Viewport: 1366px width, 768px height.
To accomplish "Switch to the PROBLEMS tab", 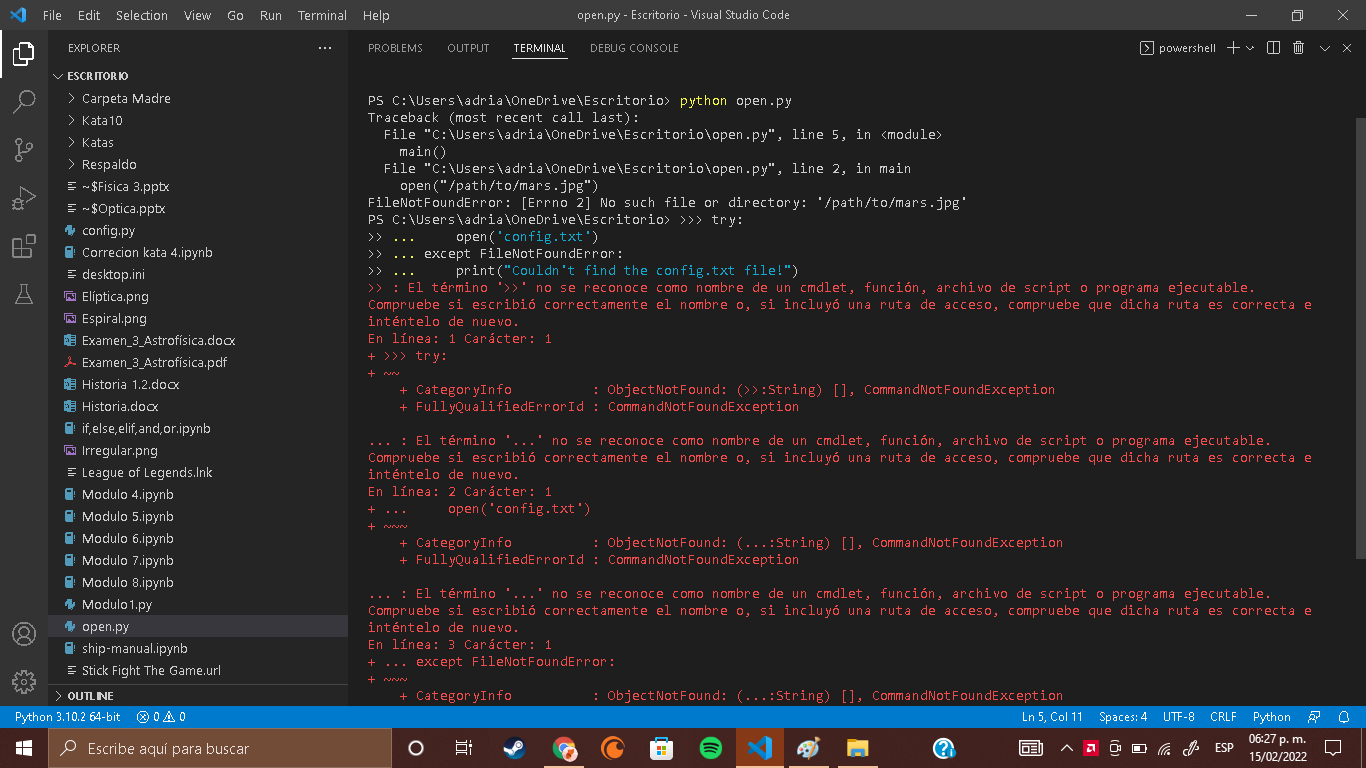I will pyautogui.click(x=395, y=48).
